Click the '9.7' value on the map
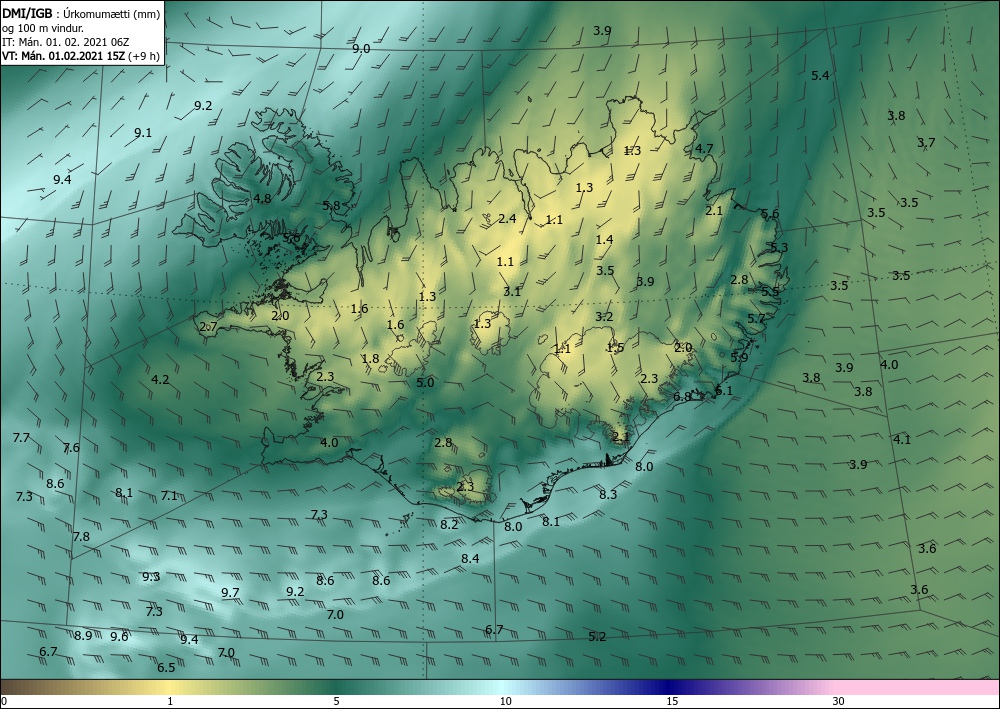This screenshot has width=1000, height=709. pos(230,592)
